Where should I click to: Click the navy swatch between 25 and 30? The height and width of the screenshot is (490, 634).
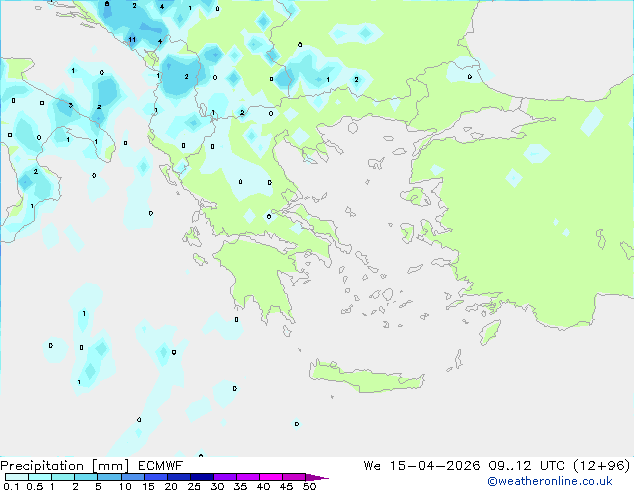[x=202, y=477]
